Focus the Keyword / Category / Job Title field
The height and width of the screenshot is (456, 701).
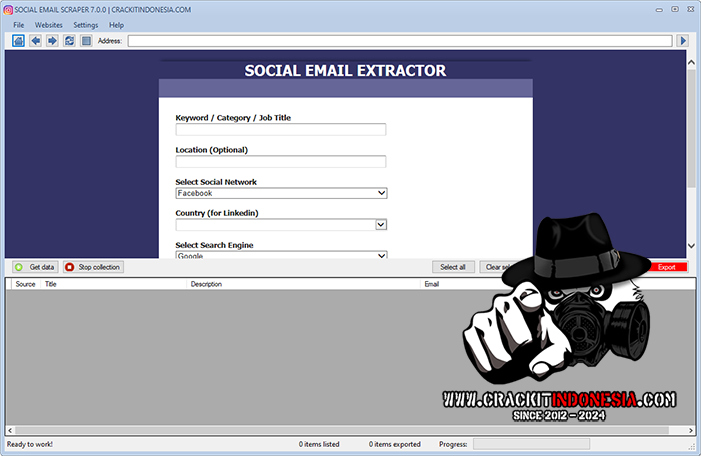pyautogui.click(x=280, y=129)
